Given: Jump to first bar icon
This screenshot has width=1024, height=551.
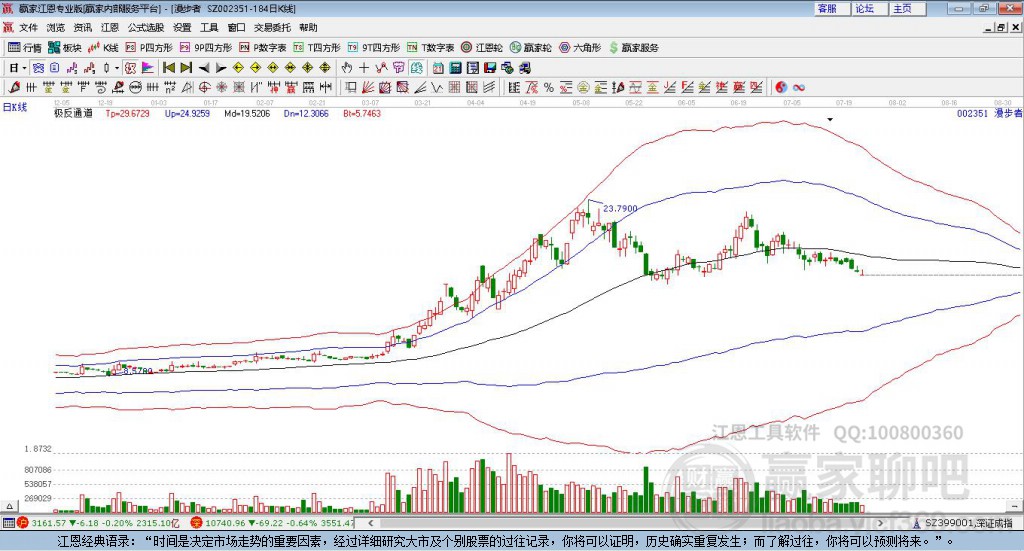Looking at the screenshot, I should coord(169,68).
